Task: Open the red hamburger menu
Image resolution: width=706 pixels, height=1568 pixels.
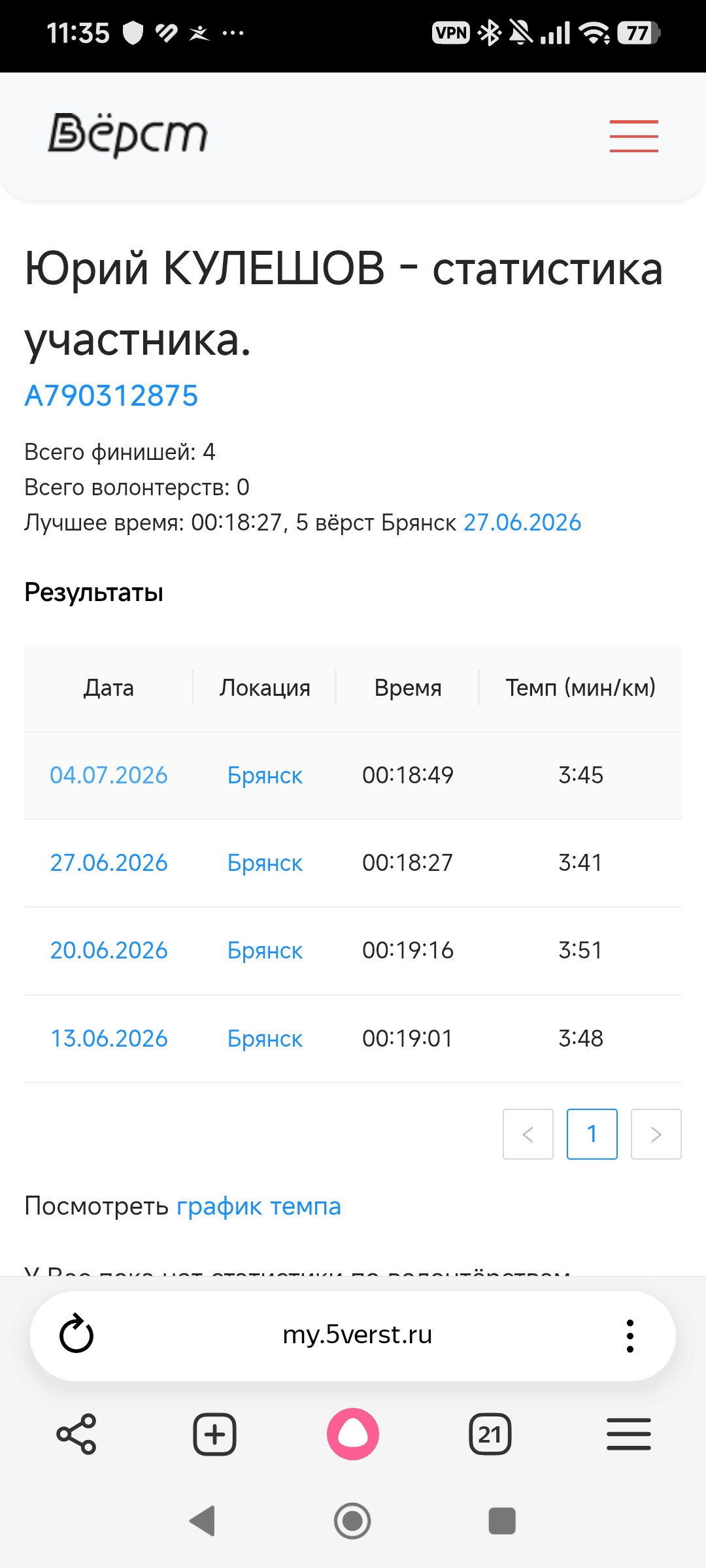Action: 633,136
